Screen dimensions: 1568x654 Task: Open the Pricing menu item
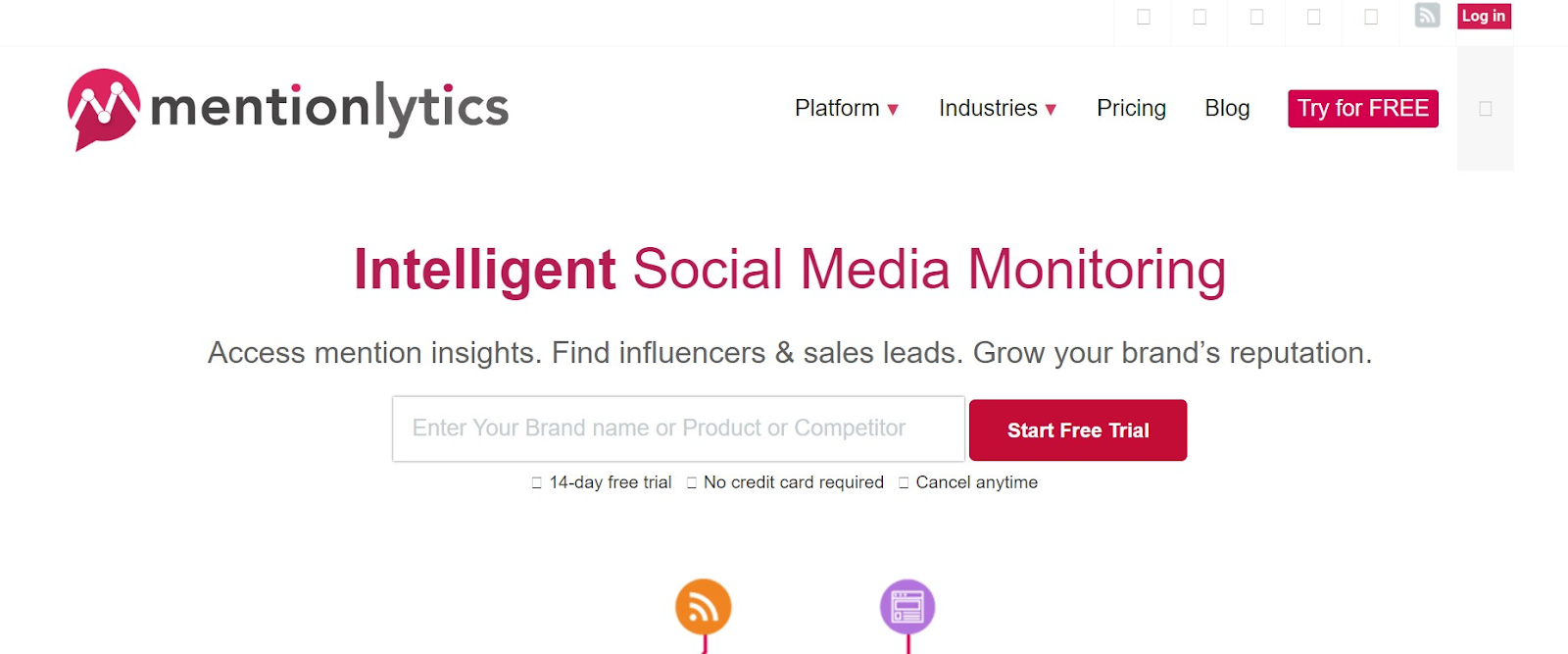[x=1131, y=108]
